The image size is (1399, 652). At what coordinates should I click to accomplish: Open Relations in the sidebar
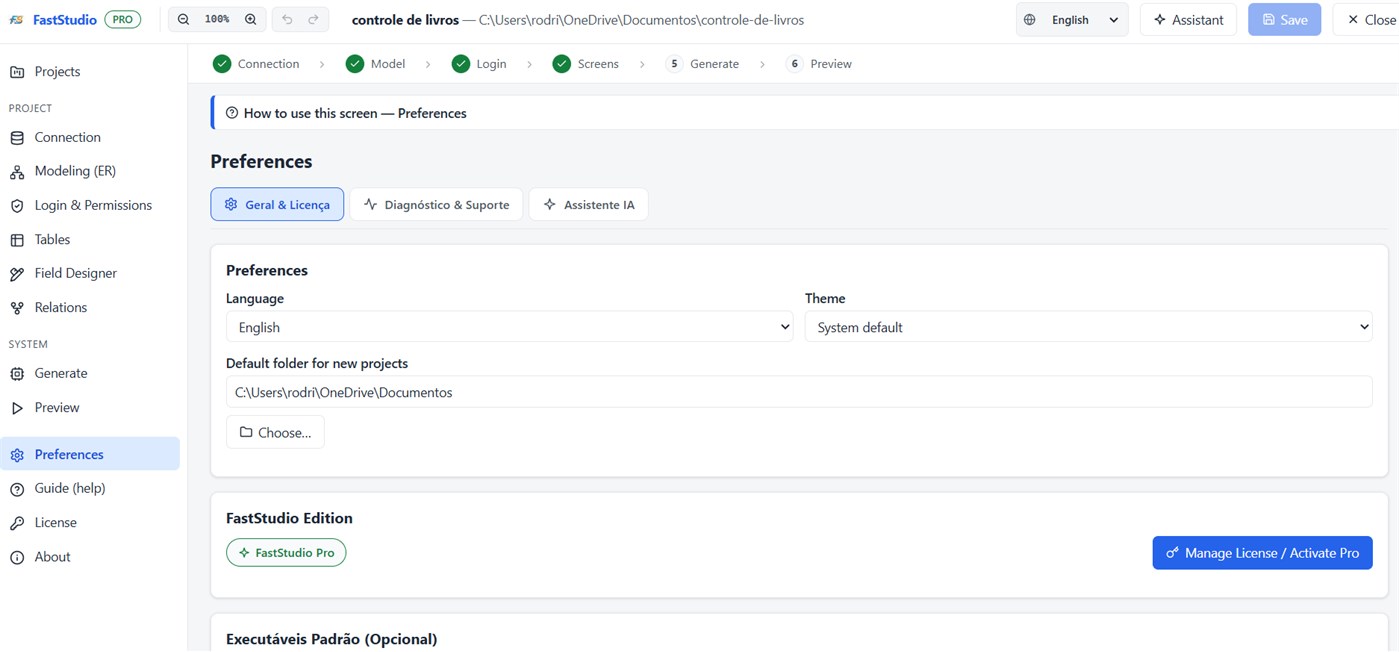point(90,307)
